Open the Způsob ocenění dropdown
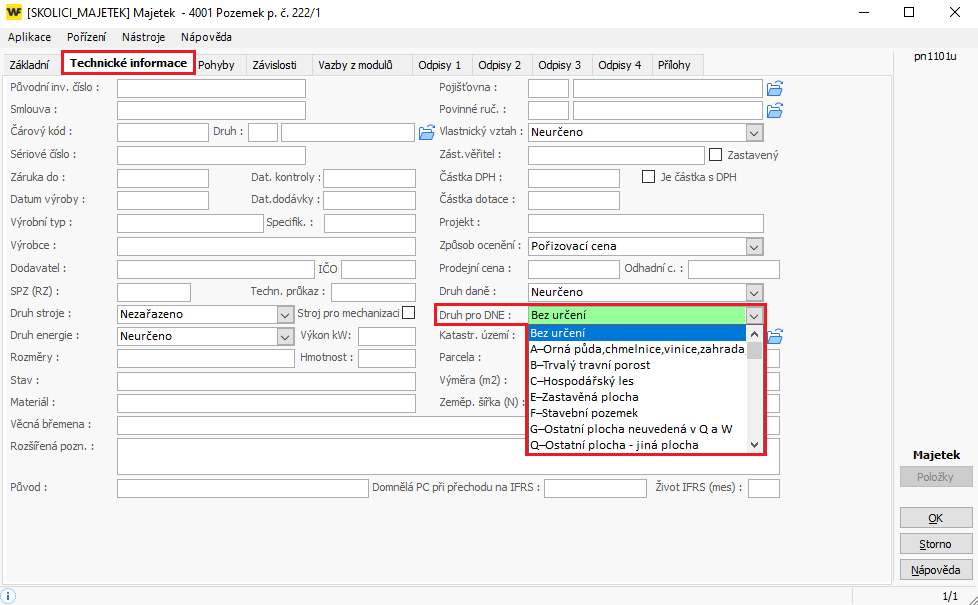 (x=754, y=246)
